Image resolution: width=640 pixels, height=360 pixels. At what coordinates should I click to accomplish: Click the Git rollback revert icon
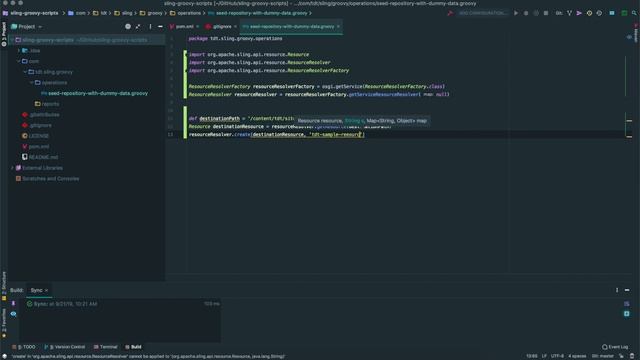(599, 13)
